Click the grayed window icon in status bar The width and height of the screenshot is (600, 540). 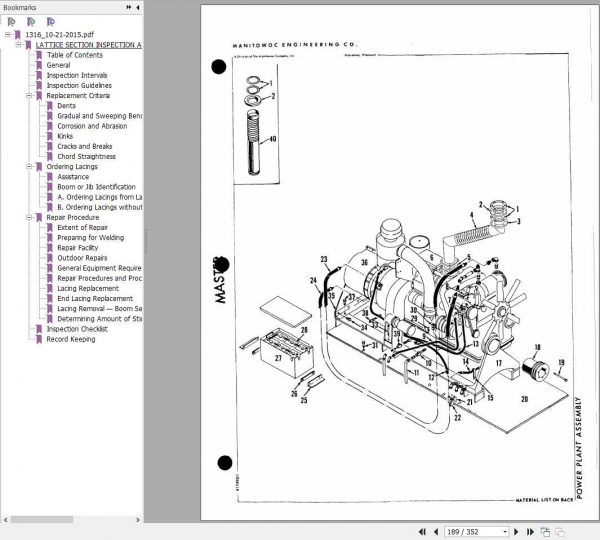click(x=560, y=532)
